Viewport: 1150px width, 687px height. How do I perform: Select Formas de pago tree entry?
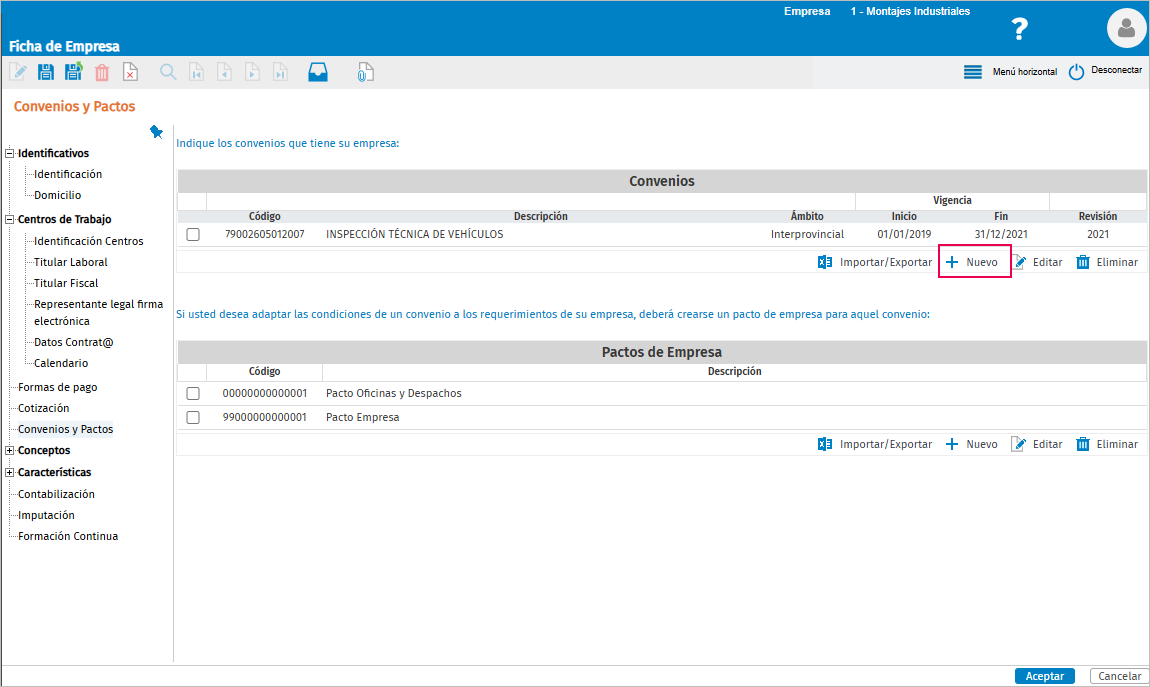57,387
